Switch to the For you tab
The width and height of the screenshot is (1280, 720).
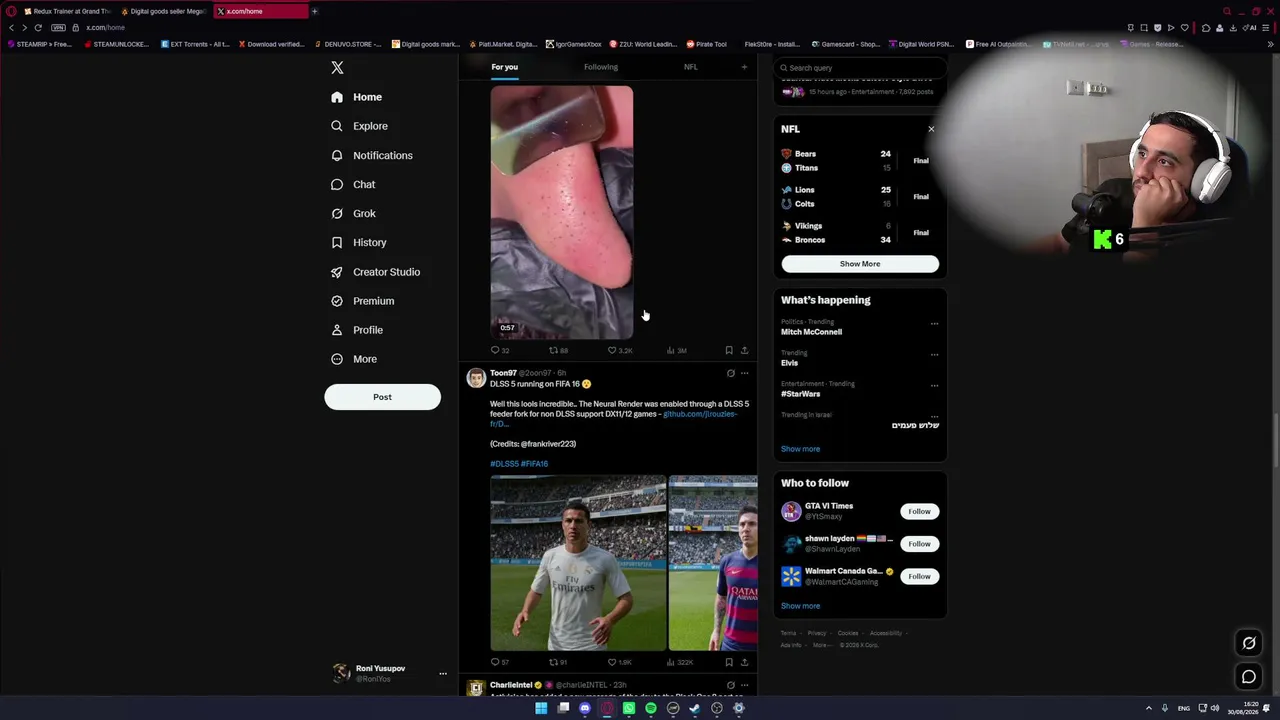point(504,67)
